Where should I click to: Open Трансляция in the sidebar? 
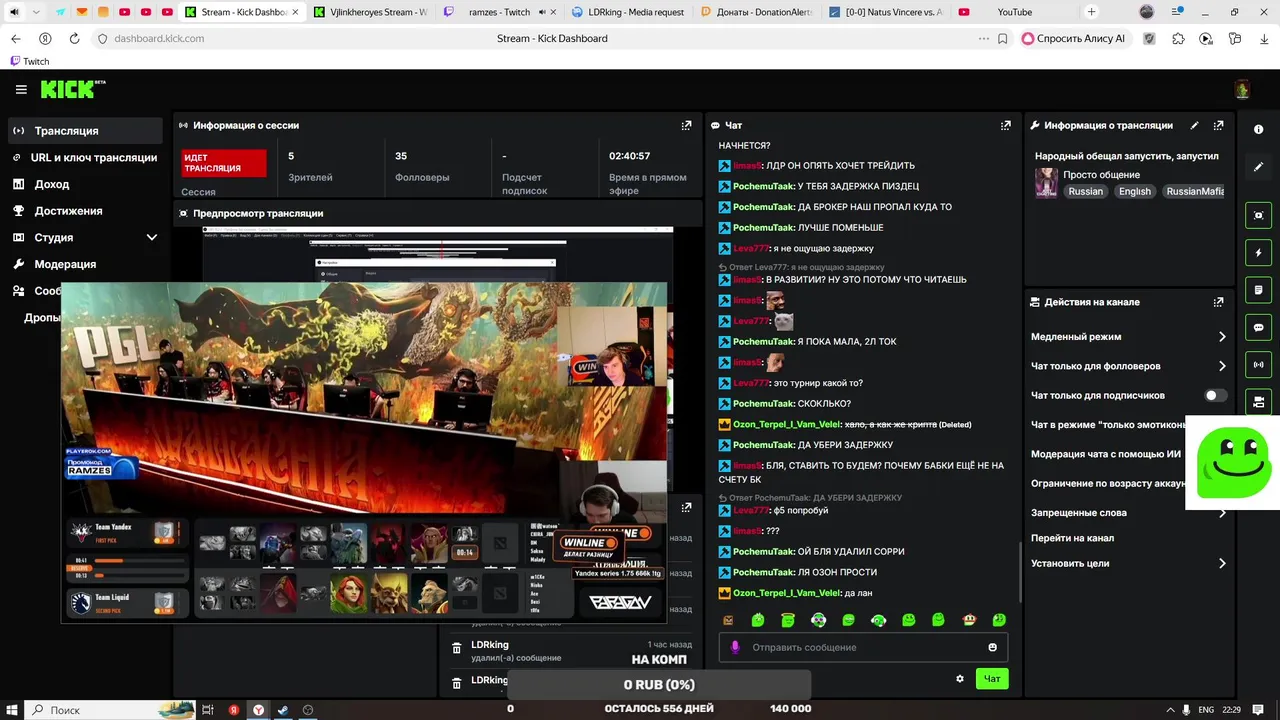click(x=84, y=131)
